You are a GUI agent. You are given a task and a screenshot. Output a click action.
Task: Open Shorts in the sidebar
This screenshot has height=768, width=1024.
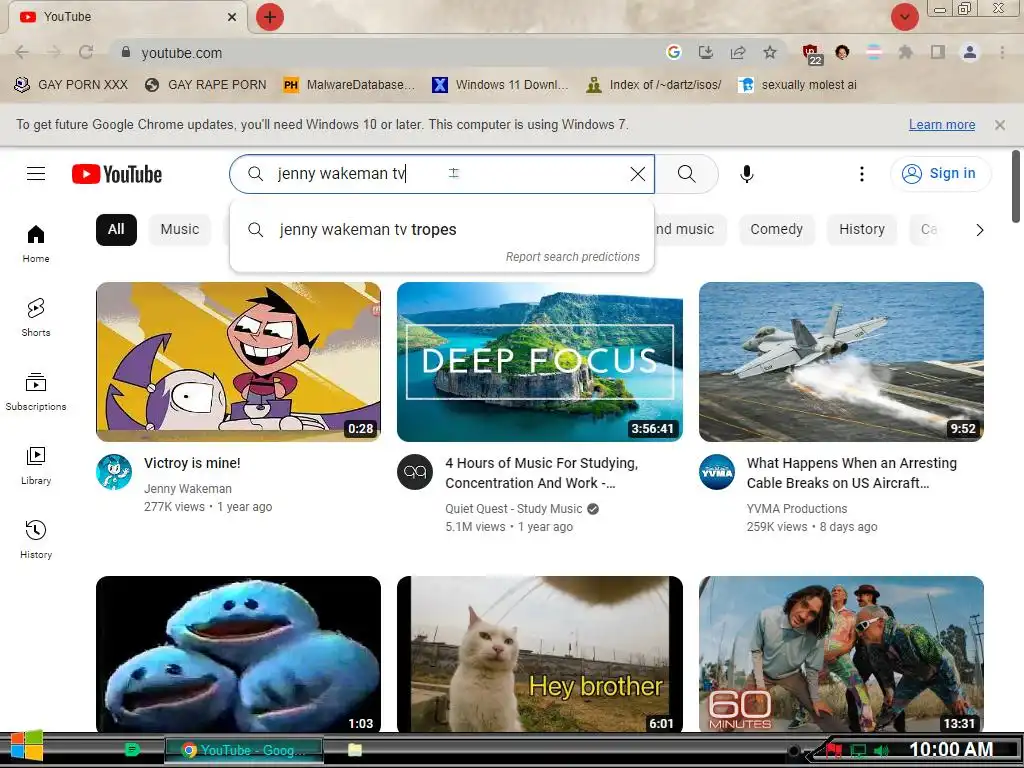(36, 317)
